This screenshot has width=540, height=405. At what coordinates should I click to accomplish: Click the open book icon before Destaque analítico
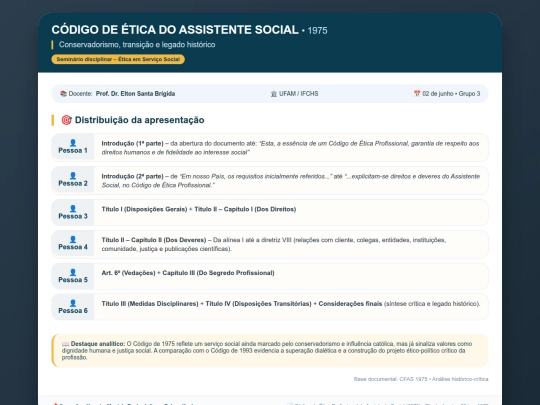[65, 344]
